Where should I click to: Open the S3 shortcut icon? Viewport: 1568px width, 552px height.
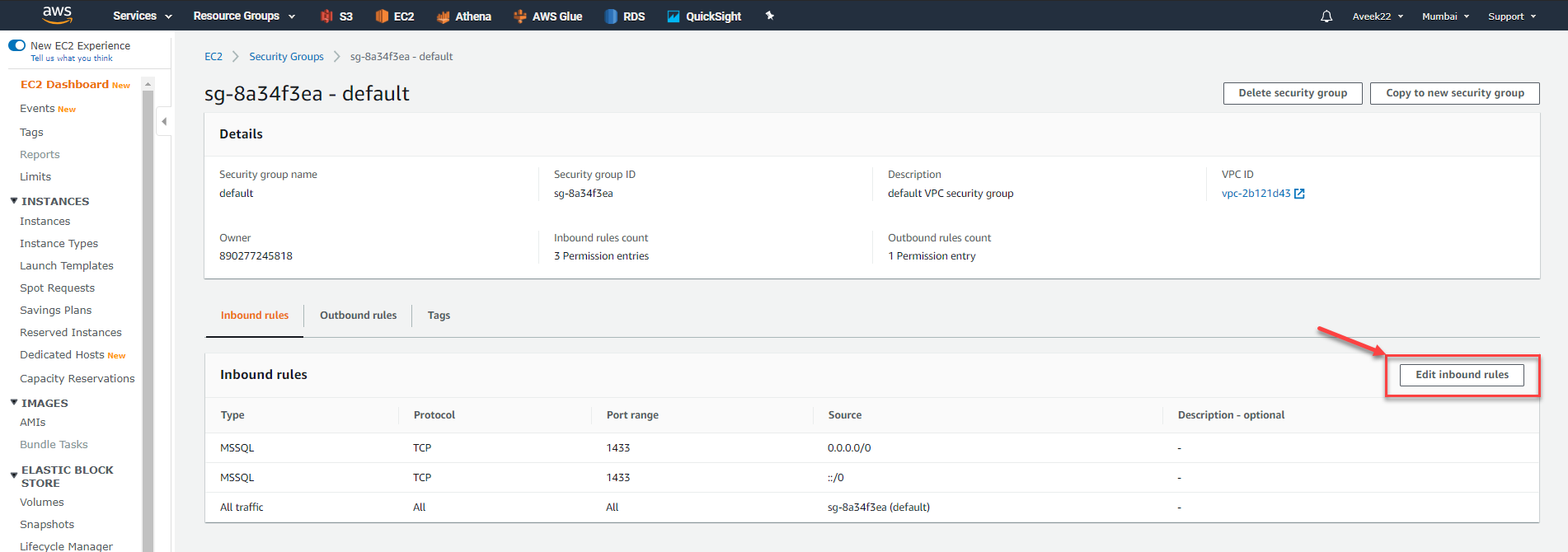click(326, 16)
